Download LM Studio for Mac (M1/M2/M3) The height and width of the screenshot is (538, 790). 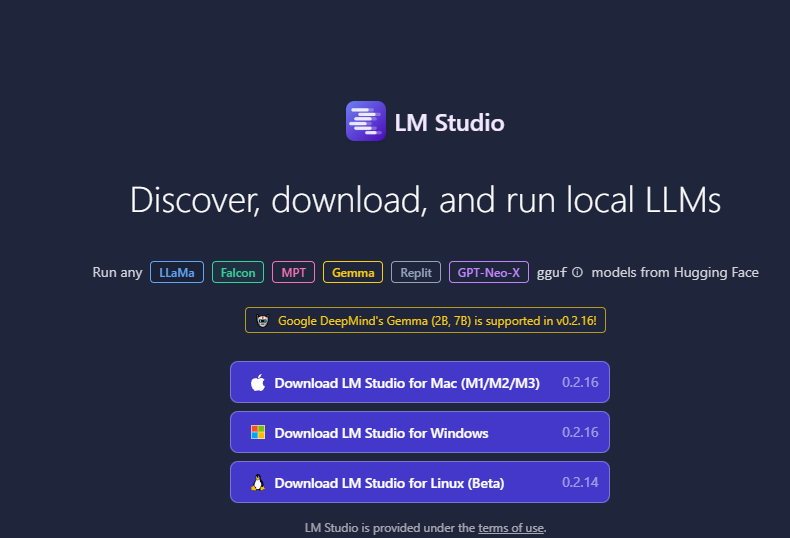click(x=407, y=383)
